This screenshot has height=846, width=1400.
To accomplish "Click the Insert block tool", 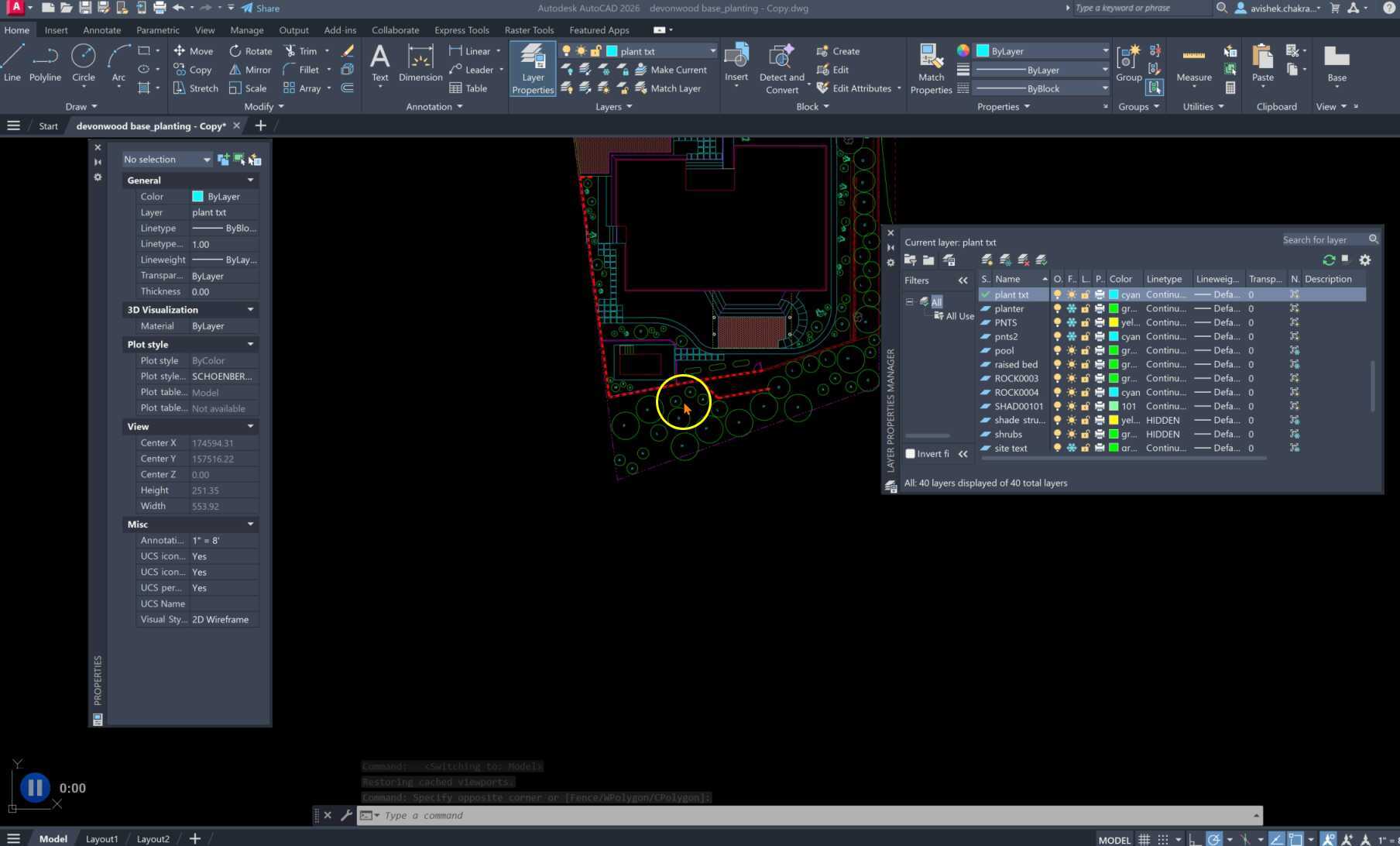I will [x=736, y=63].
